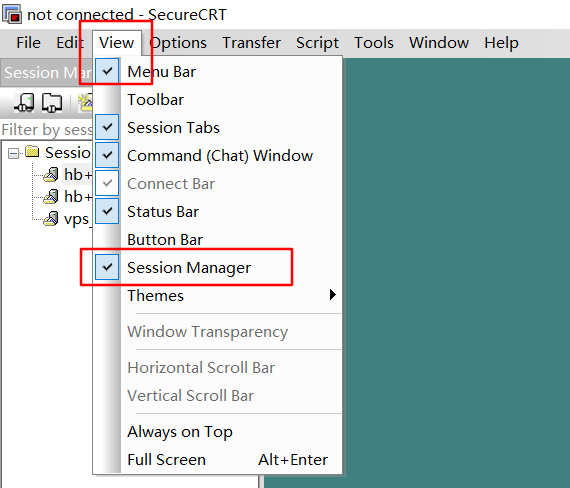The image size is (570, 488).
Task: Open the Tools menu
Action: (x=374, y=43)
